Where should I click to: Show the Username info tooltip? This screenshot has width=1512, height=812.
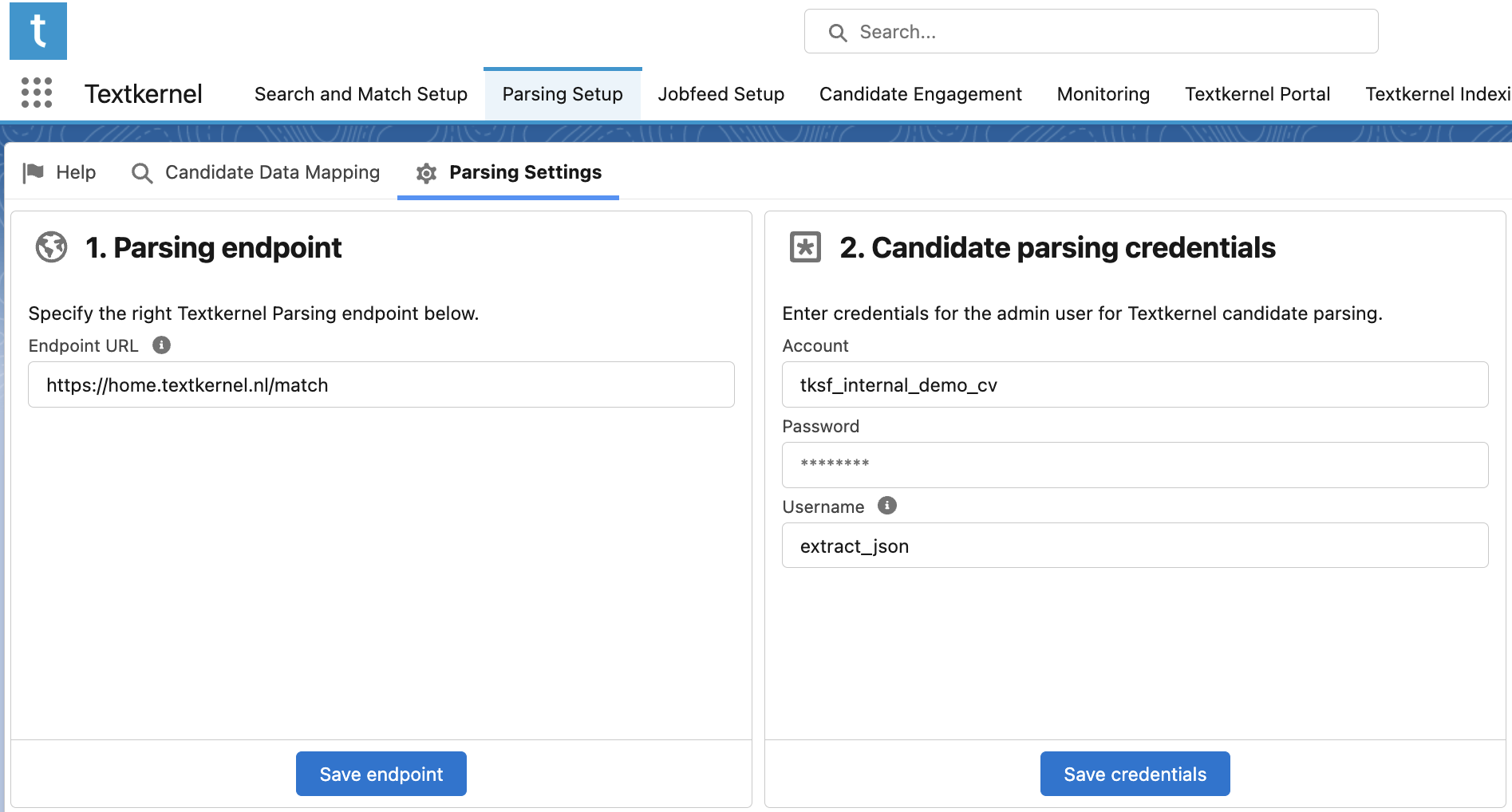(887, 505)
